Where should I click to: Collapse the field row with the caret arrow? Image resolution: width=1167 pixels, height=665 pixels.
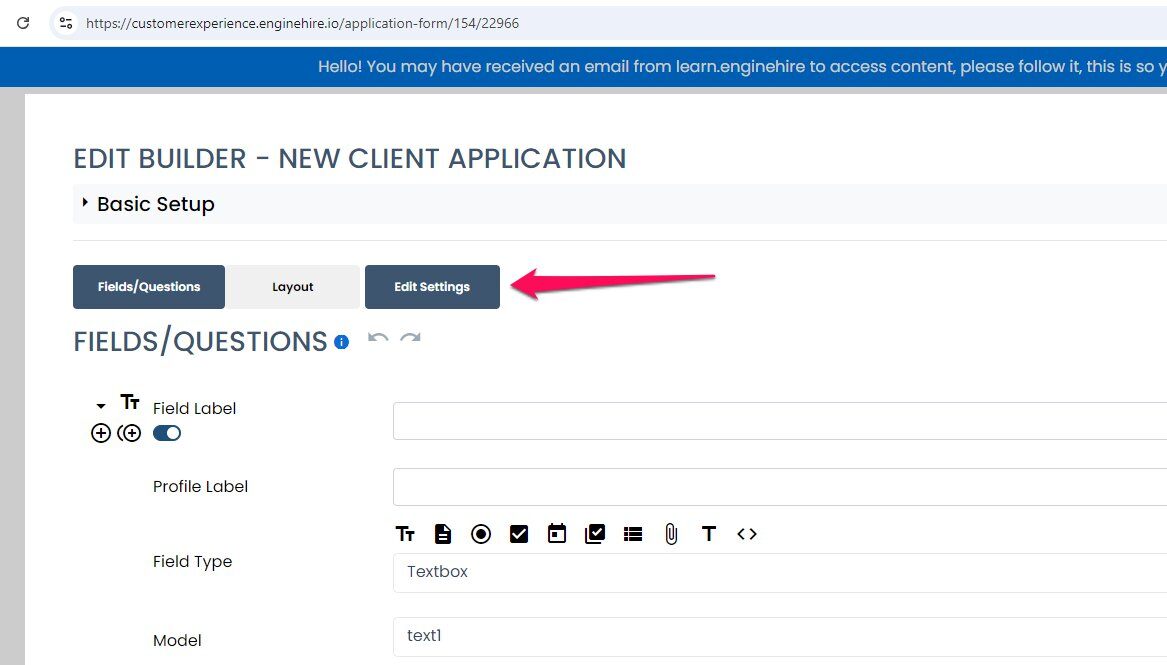point(100,406)
